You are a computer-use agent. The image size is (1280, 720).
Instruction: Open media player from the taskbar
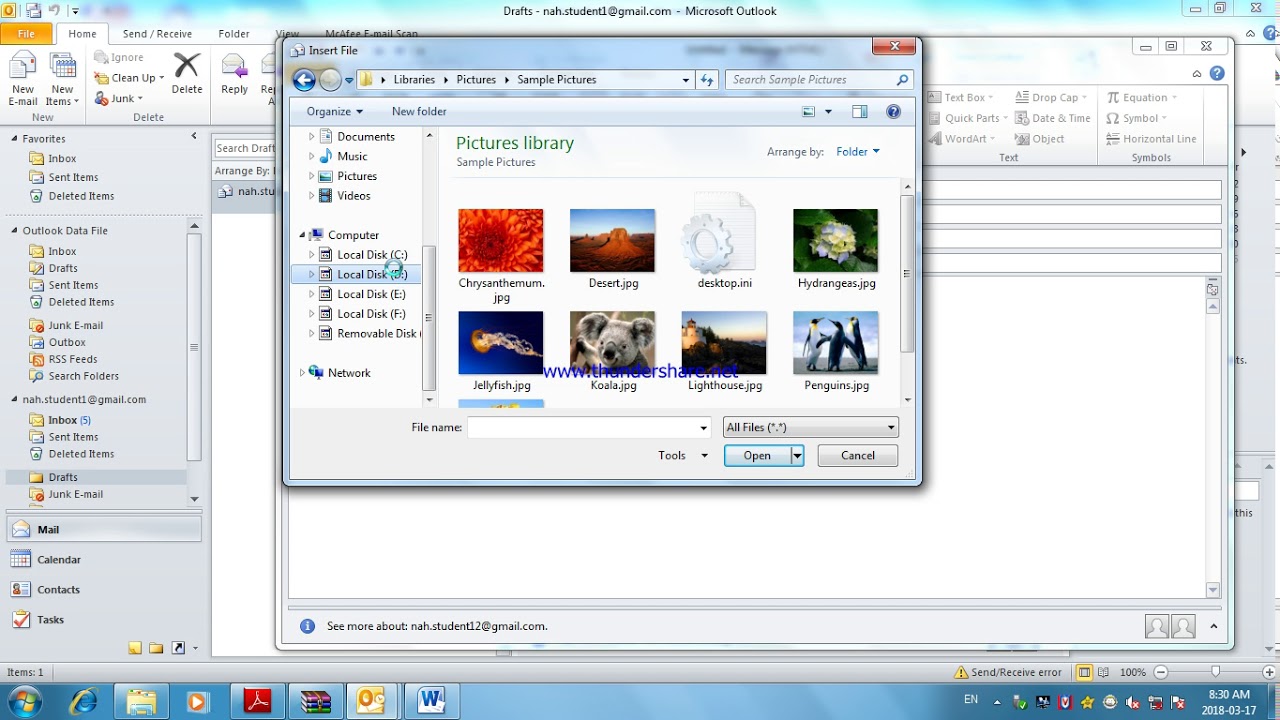(x=197, y=701)
